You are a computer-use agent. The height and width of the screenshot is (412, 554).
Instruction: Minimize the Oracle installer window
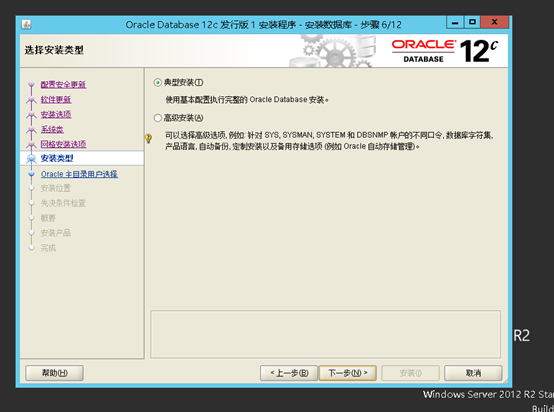(455, 23)
